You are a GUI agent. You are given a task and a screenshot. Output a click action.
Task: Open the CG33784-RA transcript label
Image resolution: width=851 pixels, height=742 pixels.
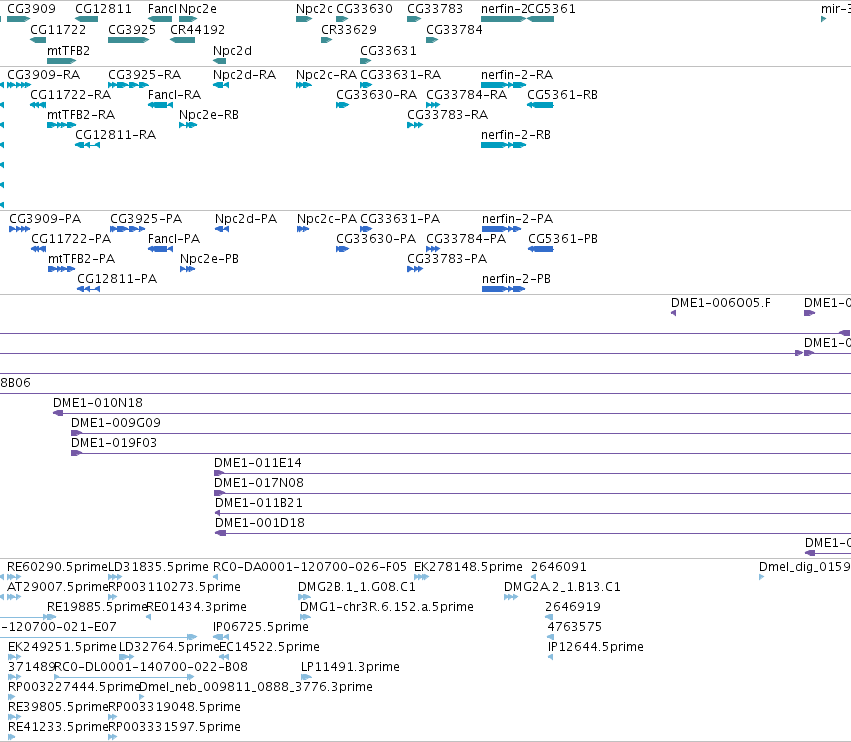(x=466, y=95)
